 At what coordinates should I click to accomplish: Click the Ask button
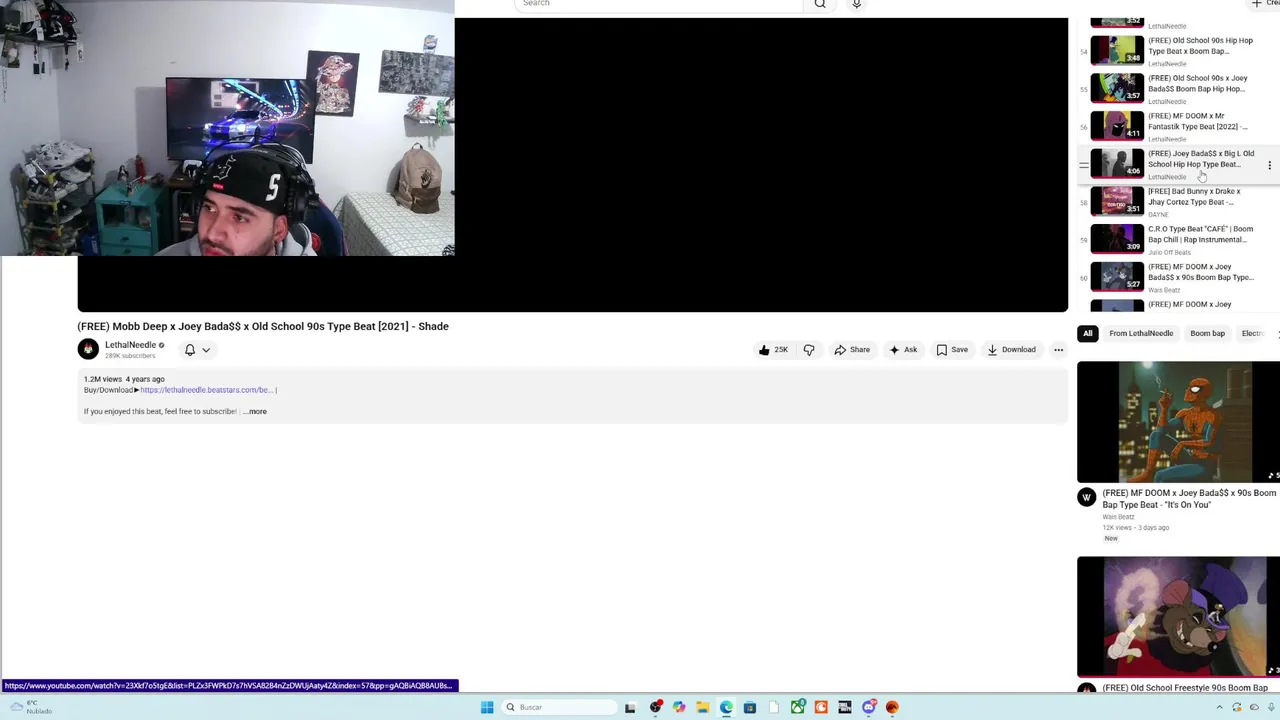tap(903, 350)
